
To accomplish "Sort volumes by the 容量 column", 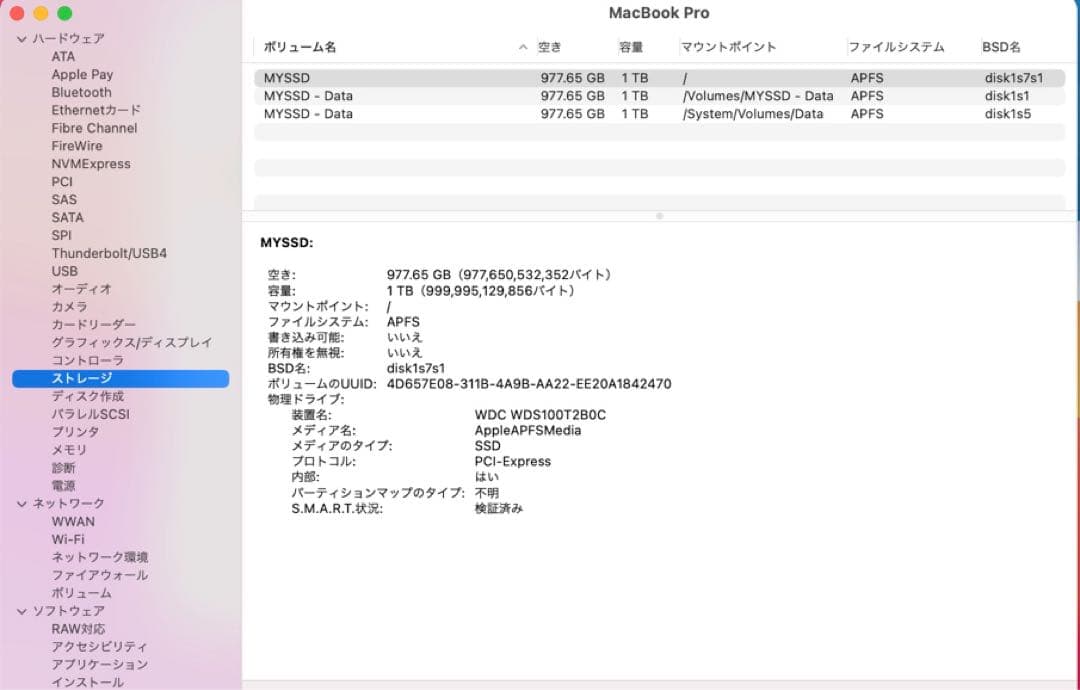I will point(633,47).
